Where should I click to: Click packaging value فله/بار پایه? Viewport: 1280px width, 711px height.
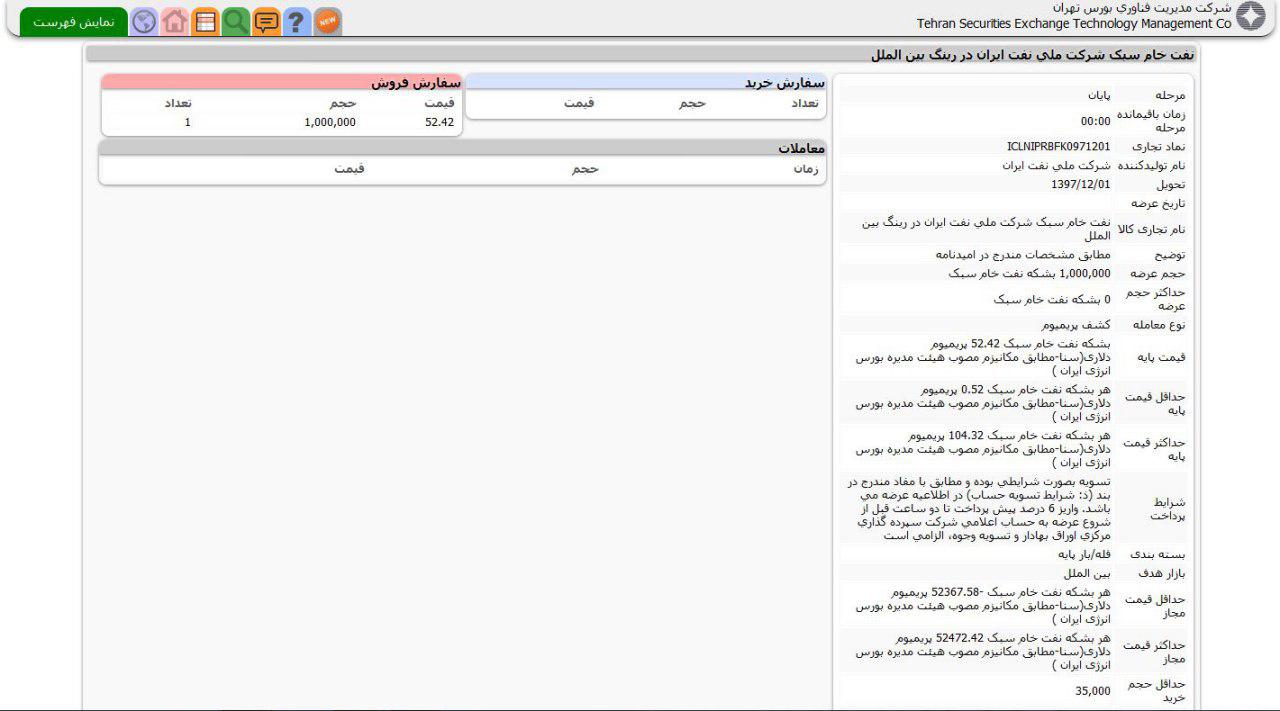click(x=1084, y=554)
